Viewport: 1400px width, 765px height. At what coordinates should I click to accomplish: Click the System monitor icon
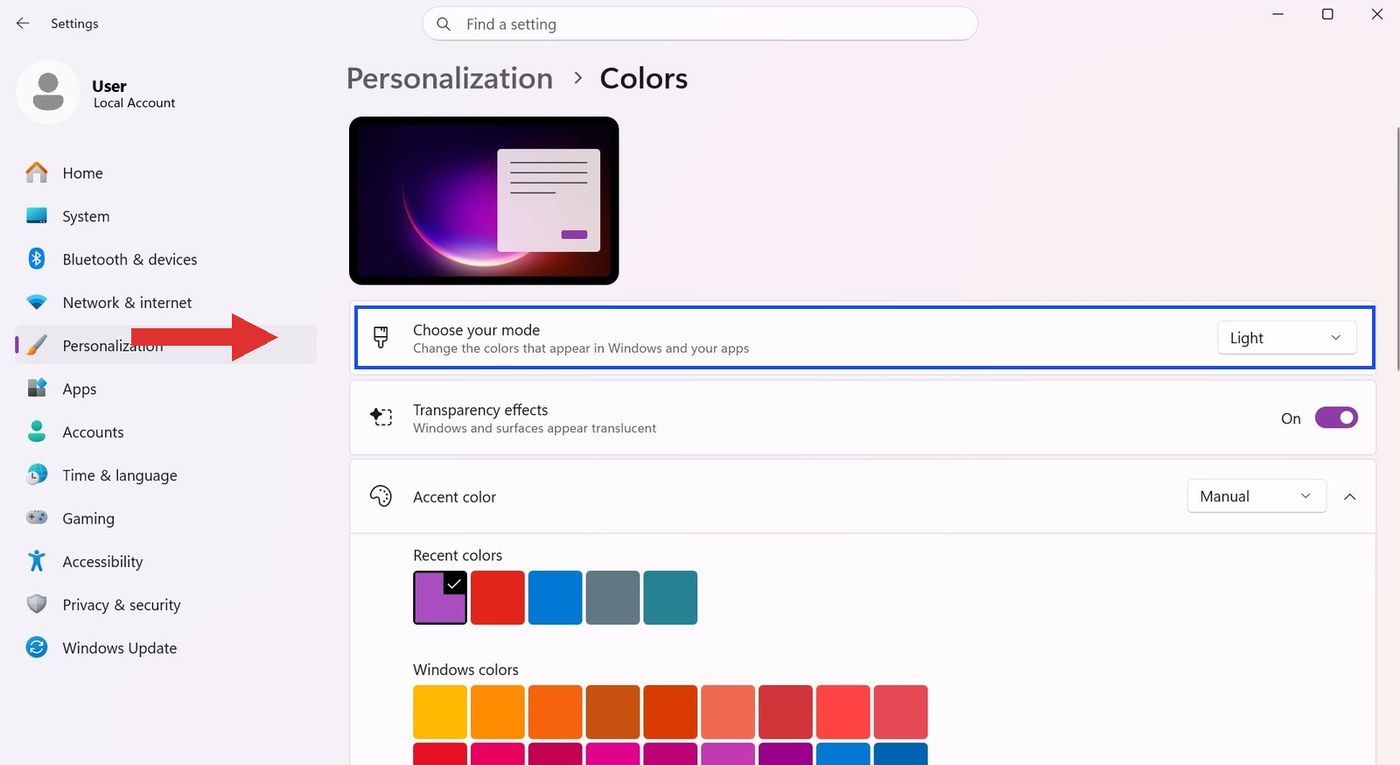[x=37, y=216]
